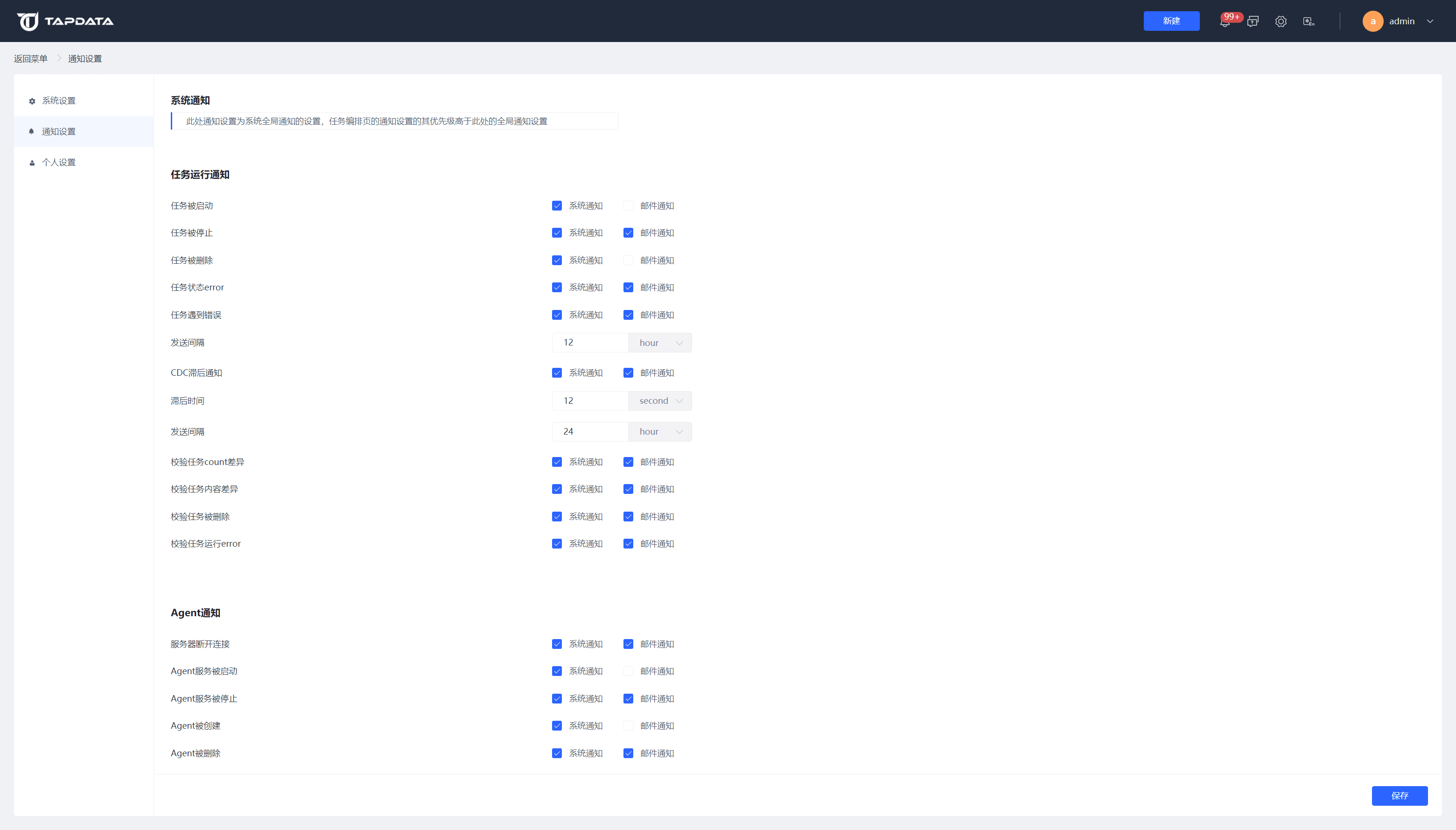Enable 邮件通知 for 任务被启动
Image resolution: width=1456 pixels, height=830 pixels.
(x=628, y=206)
